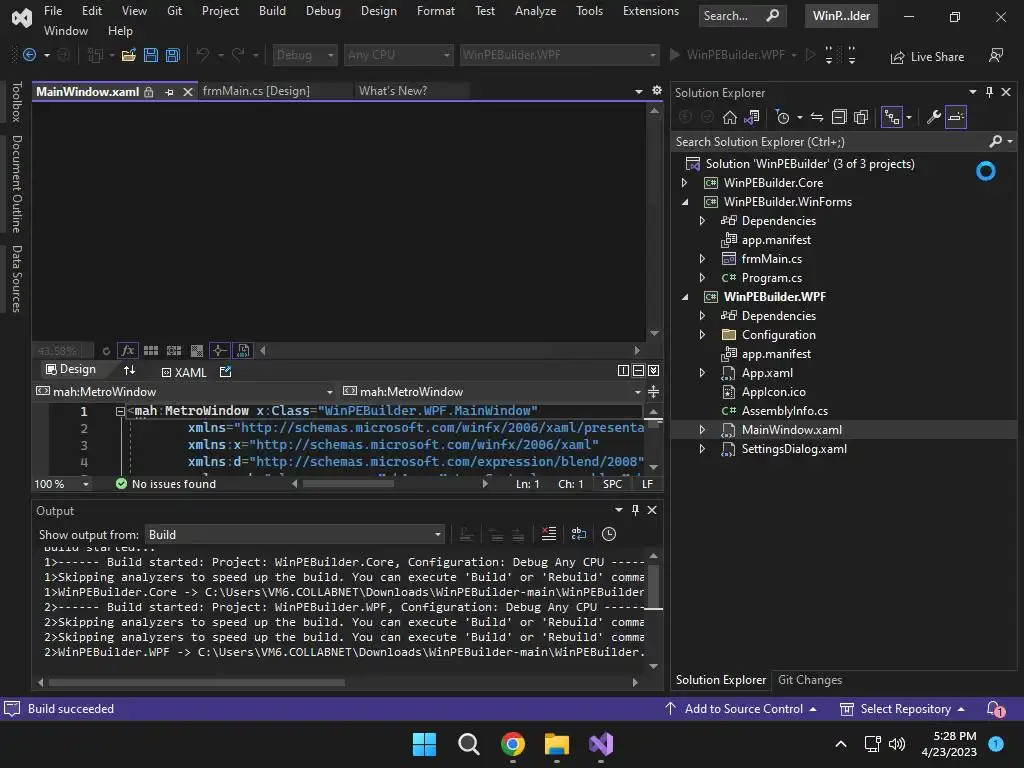Open WinPEBuilder.WPF startup project dropdown
The image size is (1024, 768).
click(559, 56)
